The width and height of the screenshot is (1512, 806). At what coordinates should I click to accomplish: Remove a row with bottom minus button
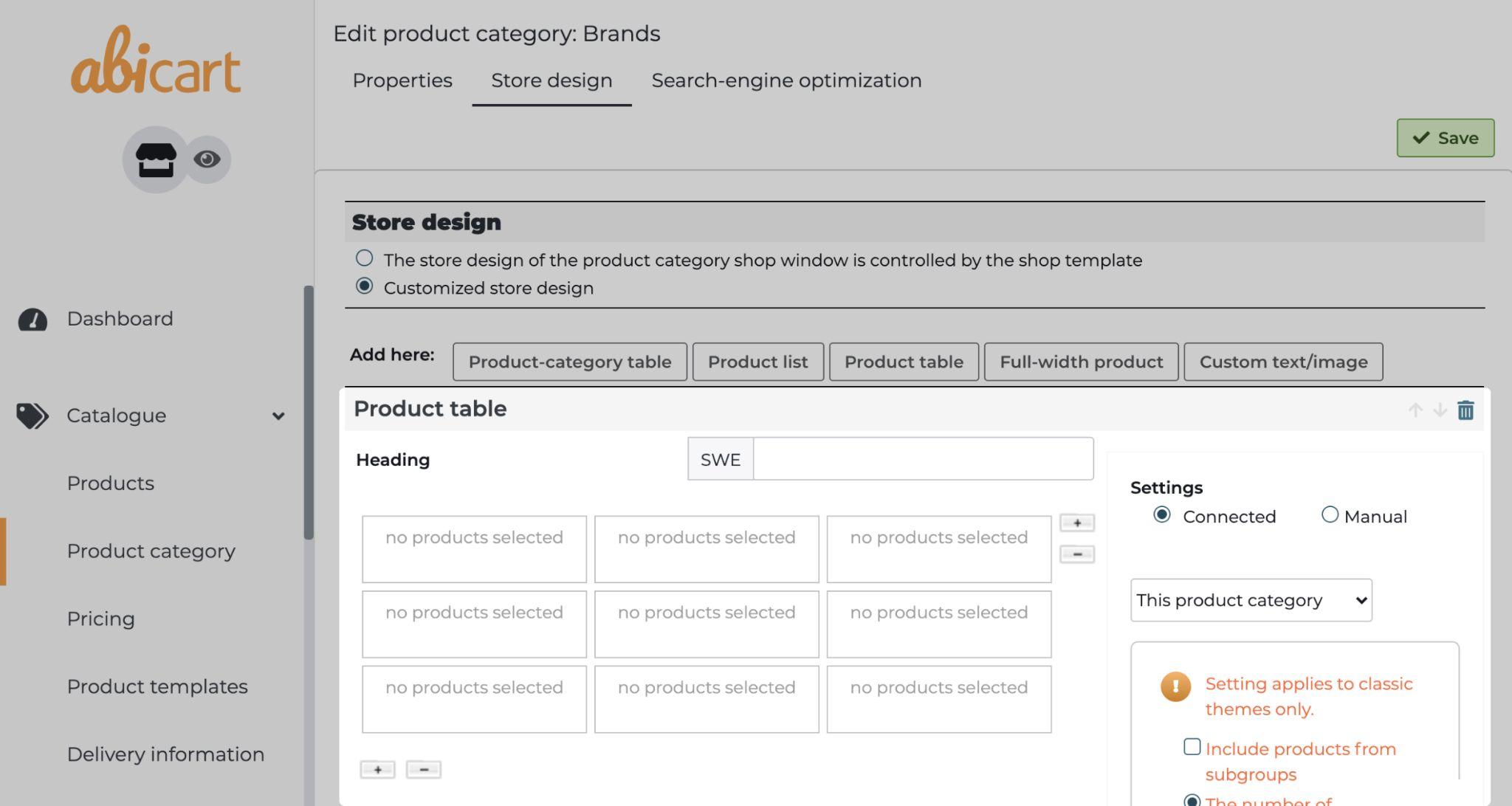tap(423, 770)
